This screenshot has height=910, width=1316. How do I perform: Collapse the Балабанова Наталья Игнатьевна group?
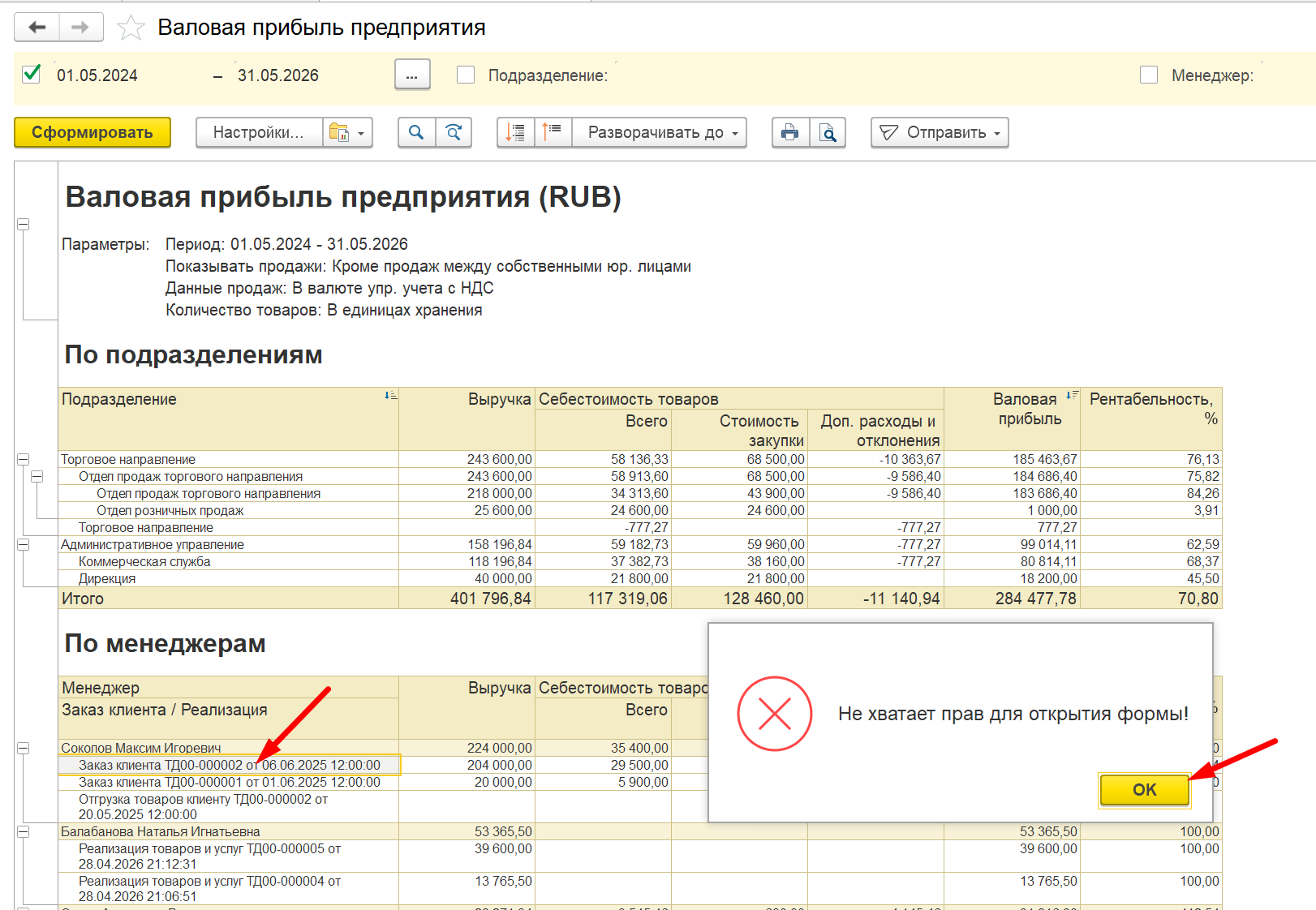tap(23, 831)
